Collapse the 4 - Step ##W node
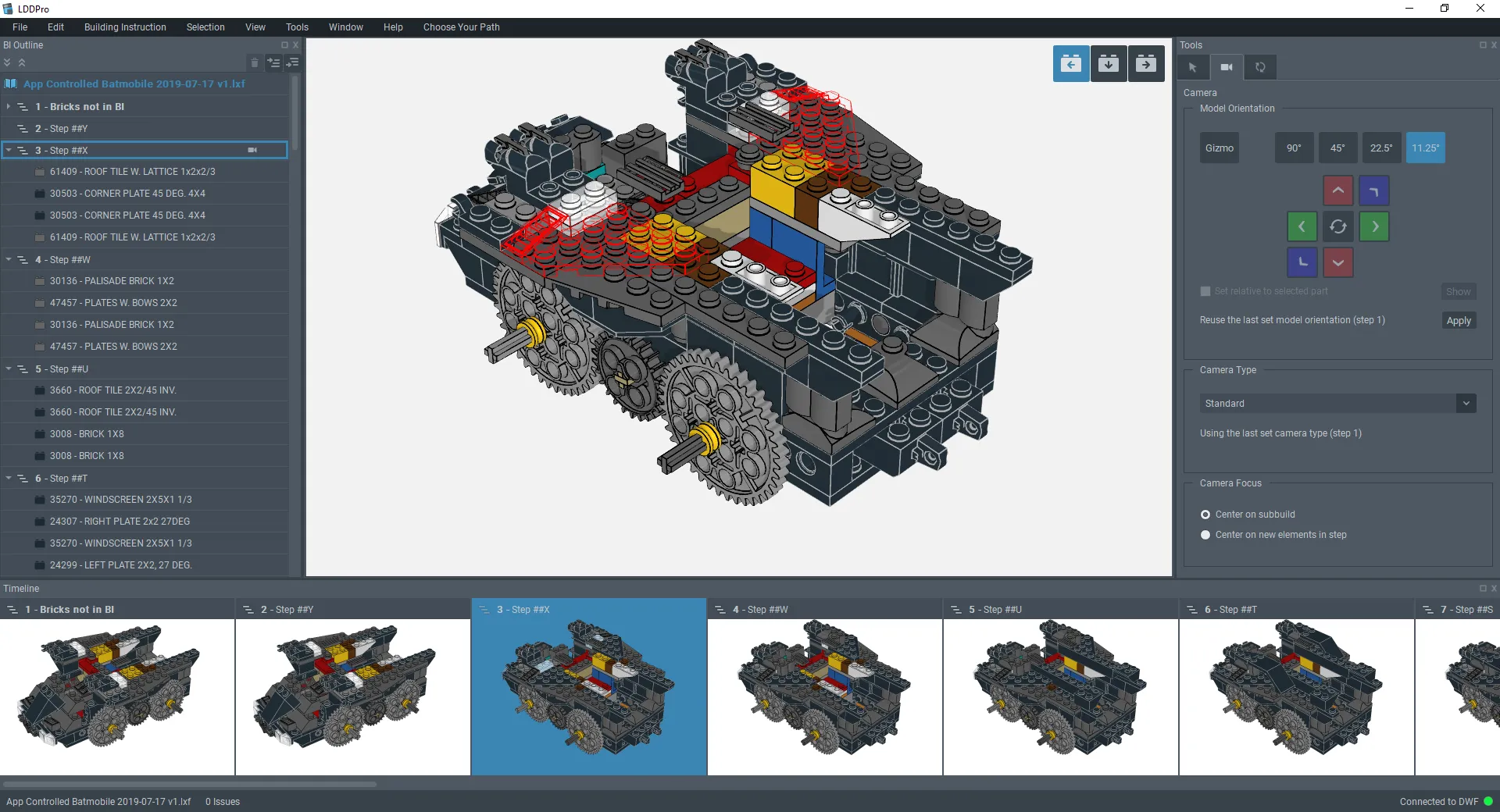The height and width of the screenshot is (812, 1500). point(9,259)
